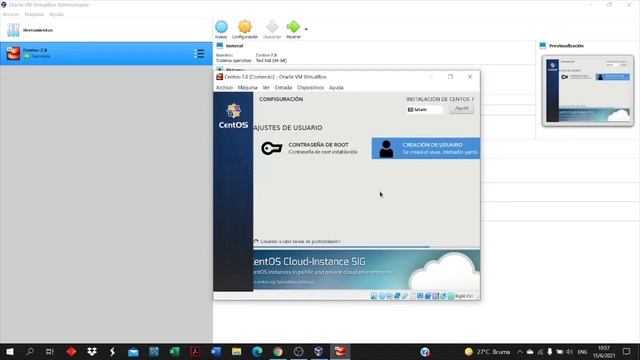Click the network status icon

tap(397, 296)
